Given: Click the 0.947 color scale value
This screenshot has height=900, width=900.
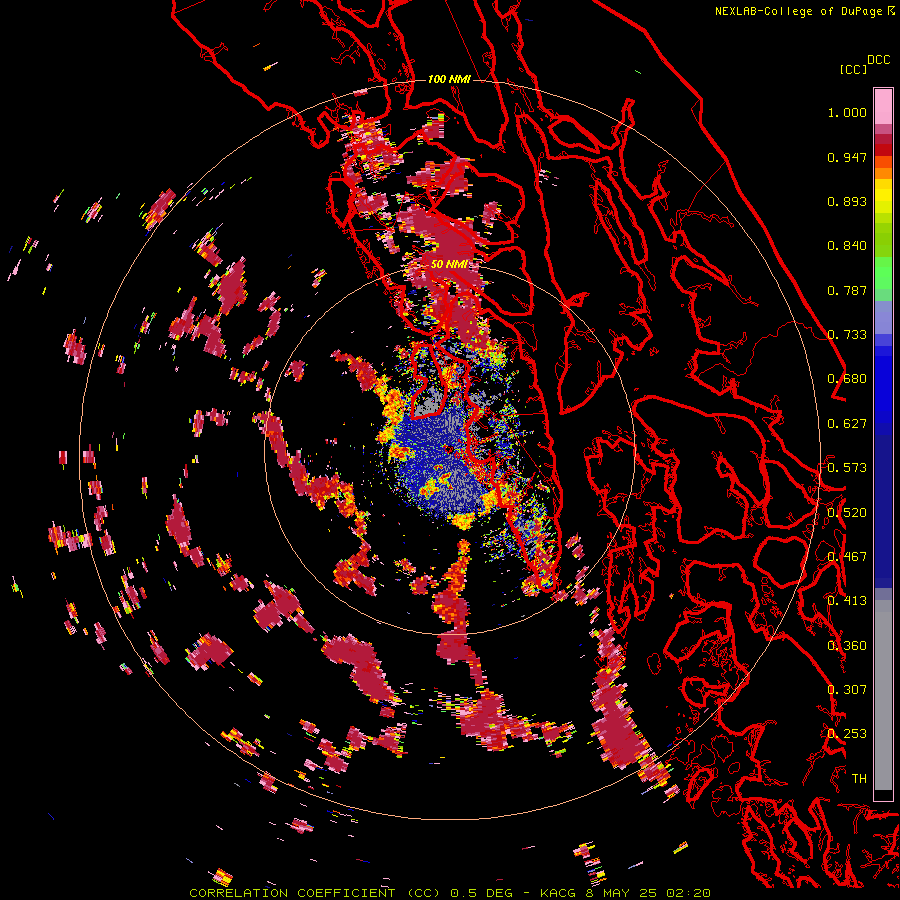Looking at the screenshot, I should pos(847,157).
